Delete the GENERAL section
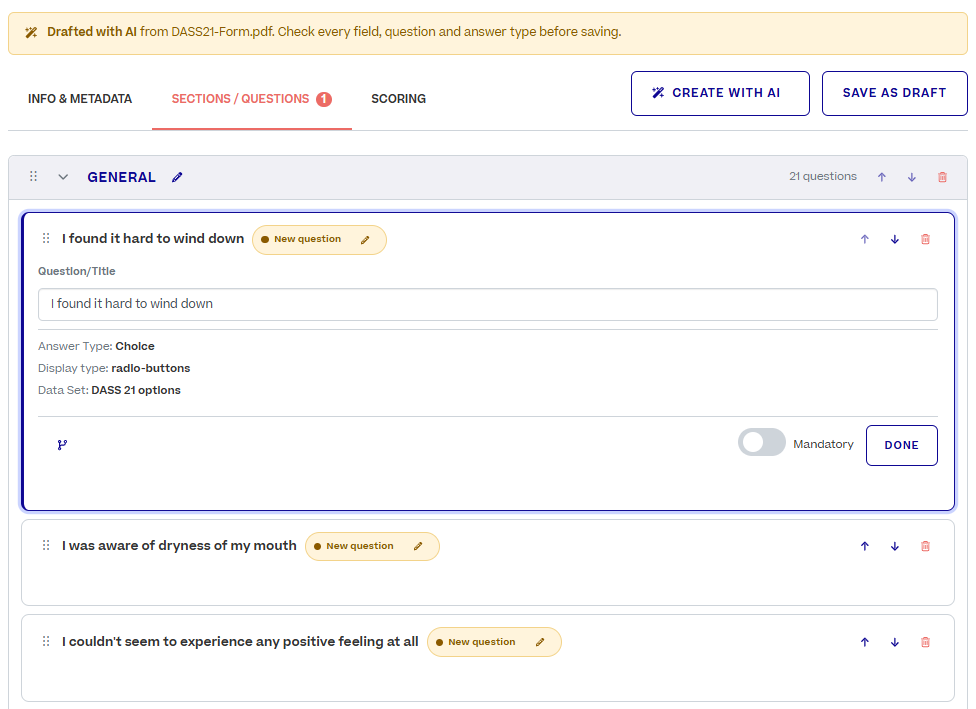 click(942, 177)
